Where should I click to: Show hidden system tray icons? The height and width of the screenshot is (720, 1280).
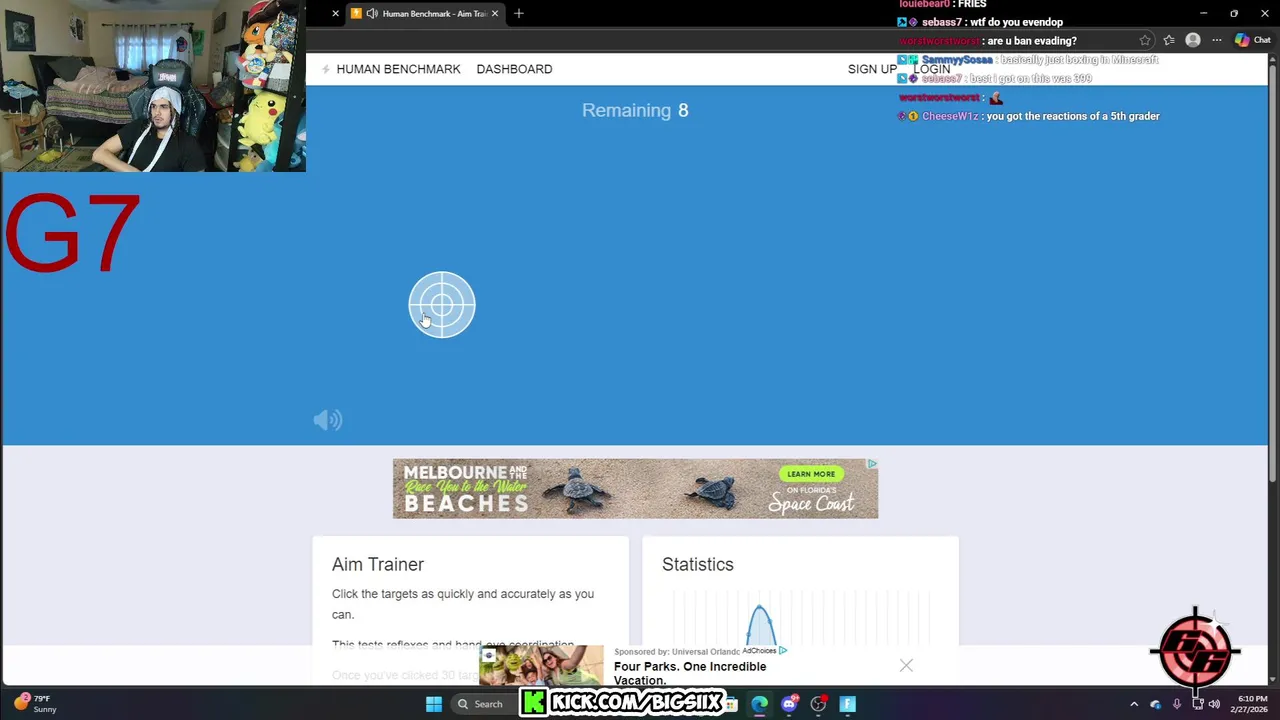tap(1134, 704)
